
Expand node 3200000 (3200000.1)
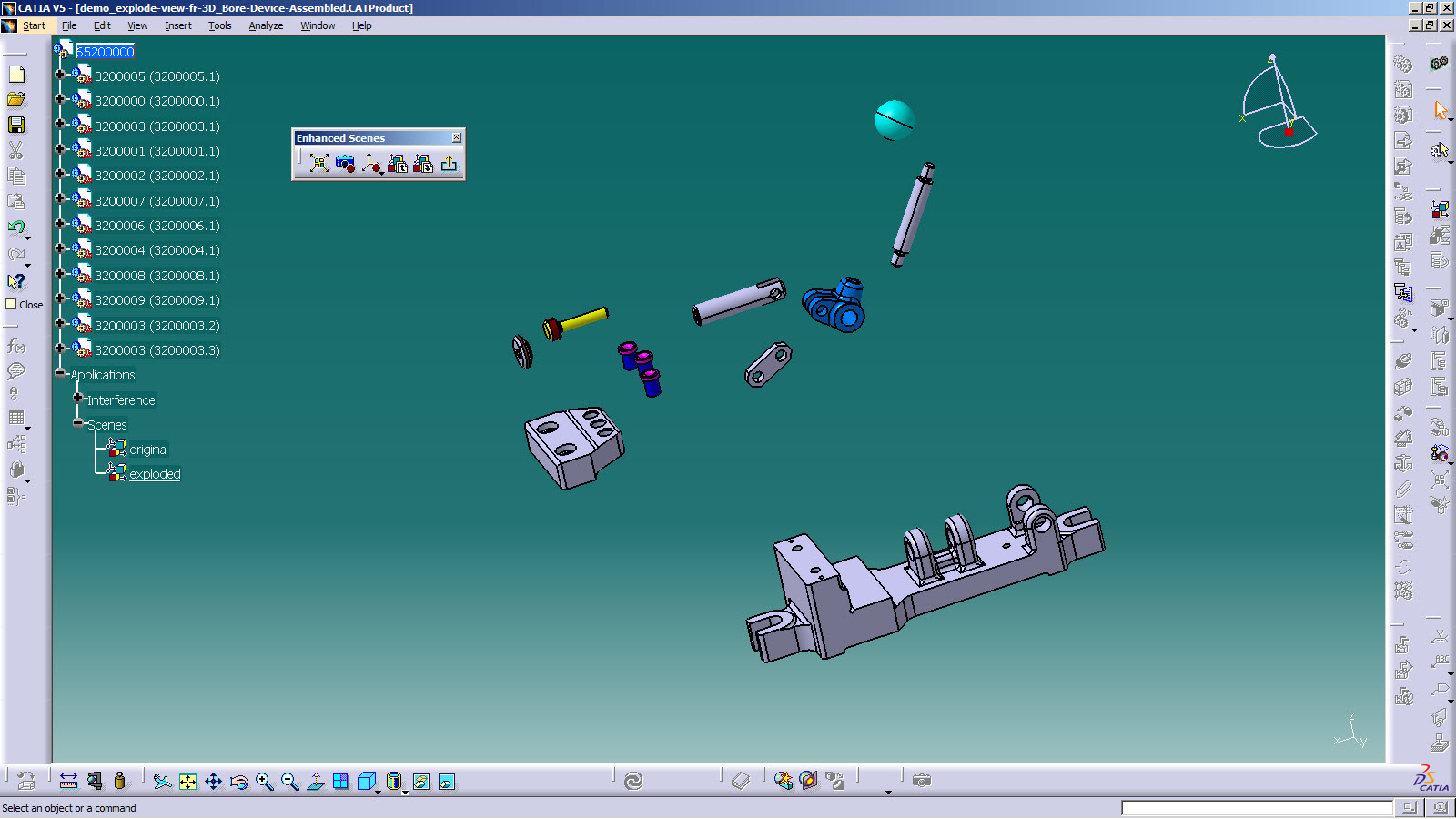tap(60, 99)
